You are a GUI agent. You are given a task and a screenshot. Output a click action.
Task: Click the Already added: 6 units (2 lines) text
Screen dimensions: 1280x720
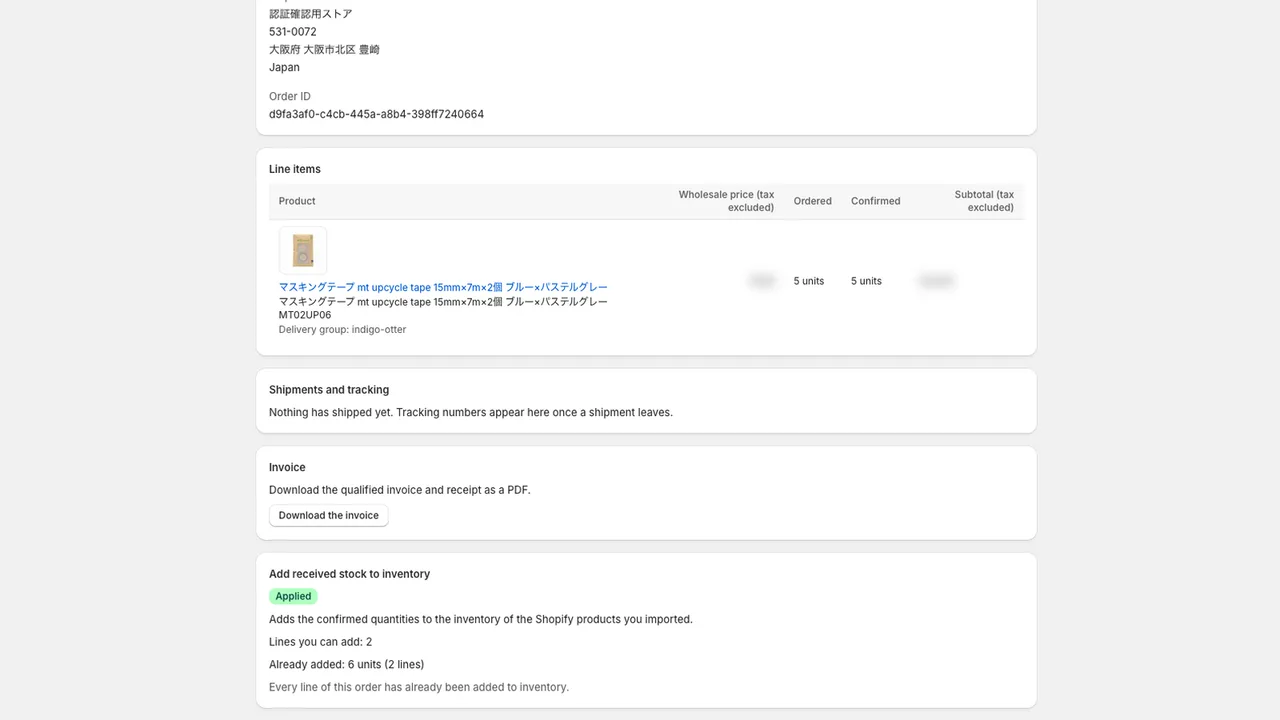346,664
